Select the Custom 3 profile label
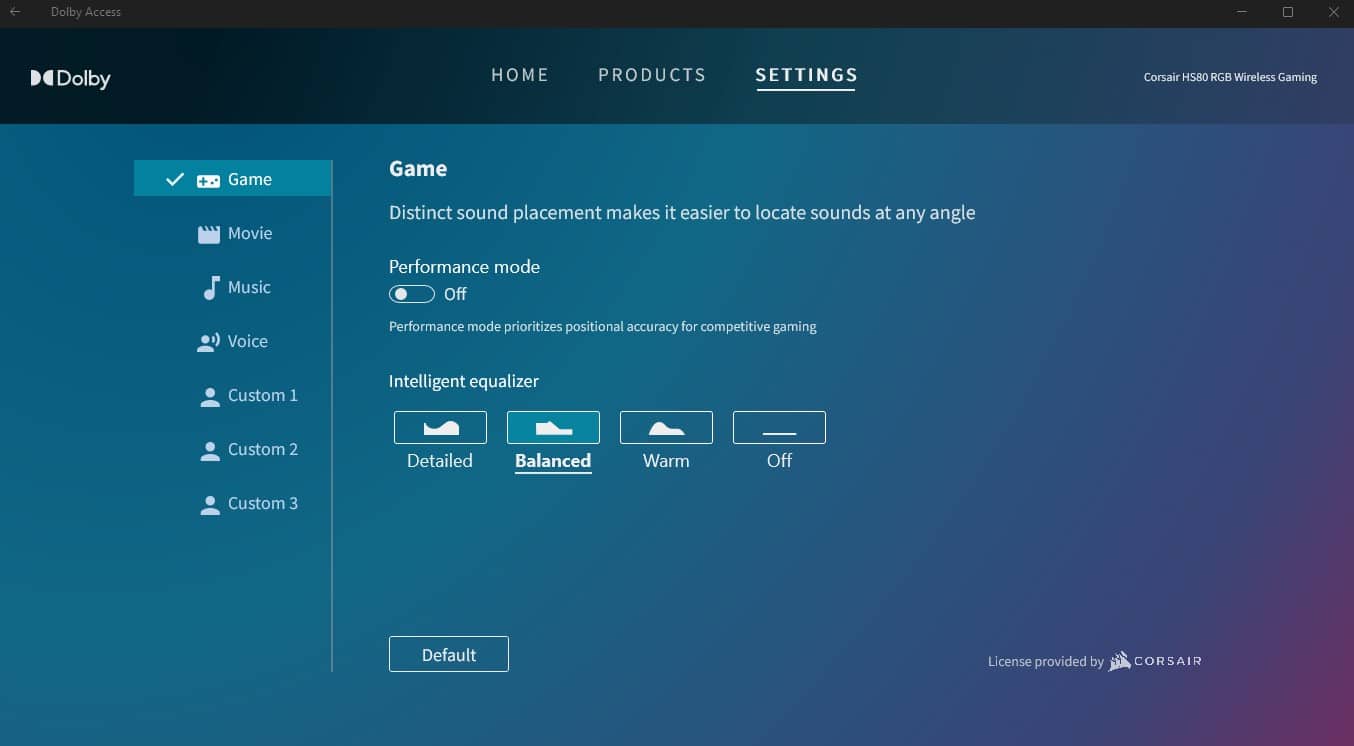This screenshot has height=746, width=1354. tap(263, 503)
